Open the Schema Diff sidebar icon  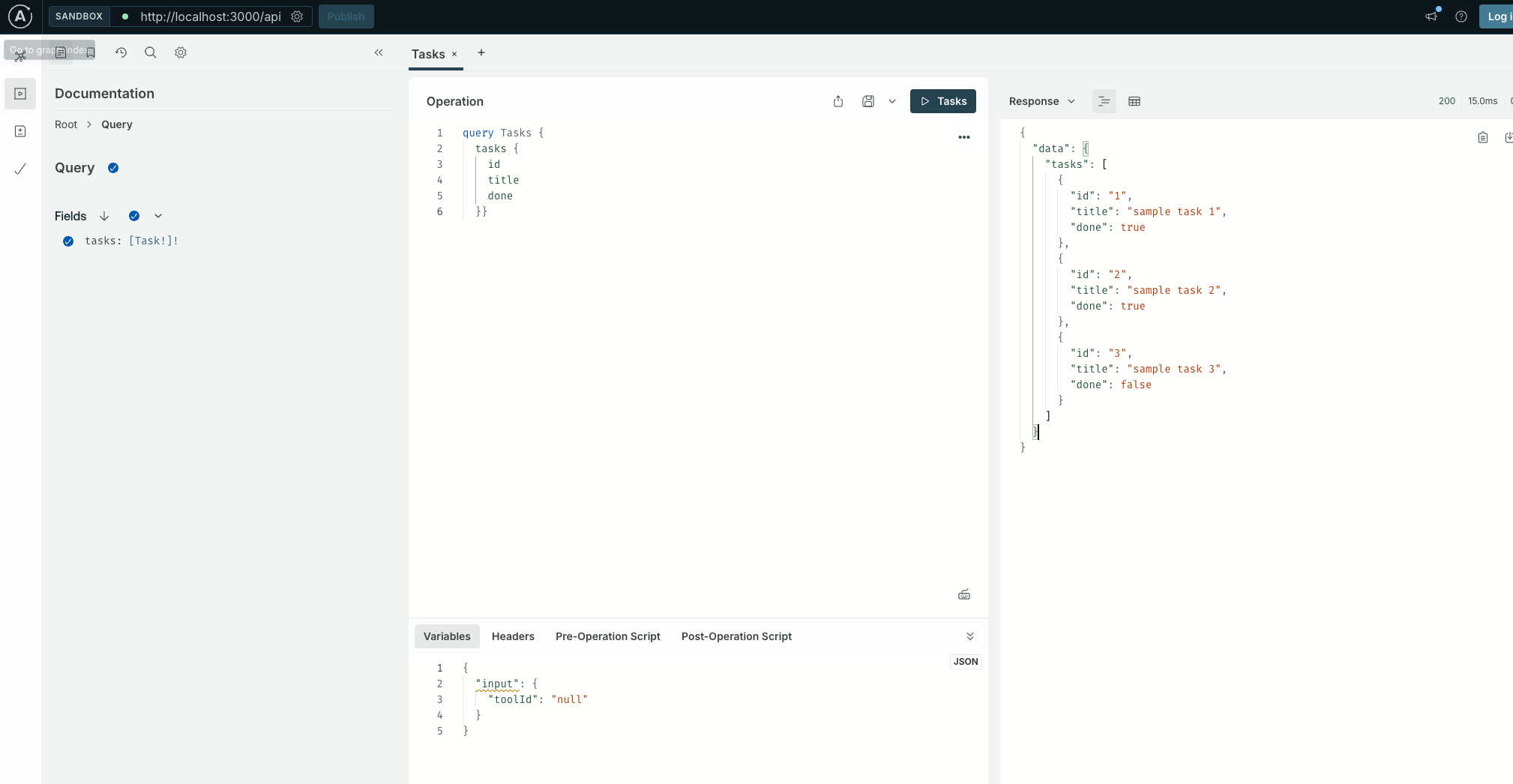pyautogui.click(x=20, y=131)
